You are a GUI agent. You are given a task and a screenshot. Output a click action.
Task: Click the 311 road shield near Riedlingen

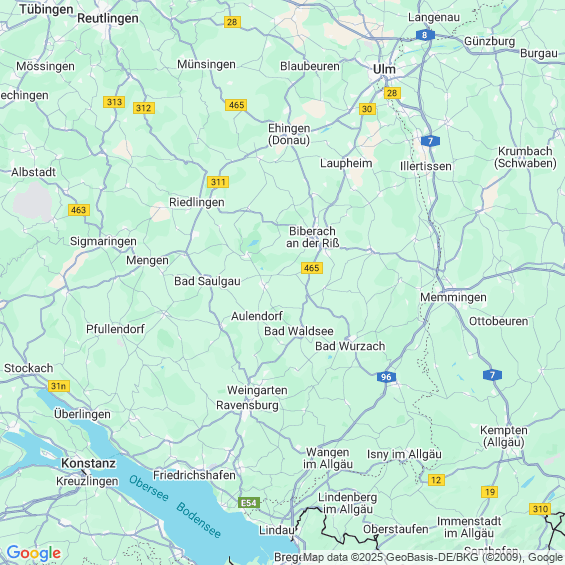(x=218, y=182)
